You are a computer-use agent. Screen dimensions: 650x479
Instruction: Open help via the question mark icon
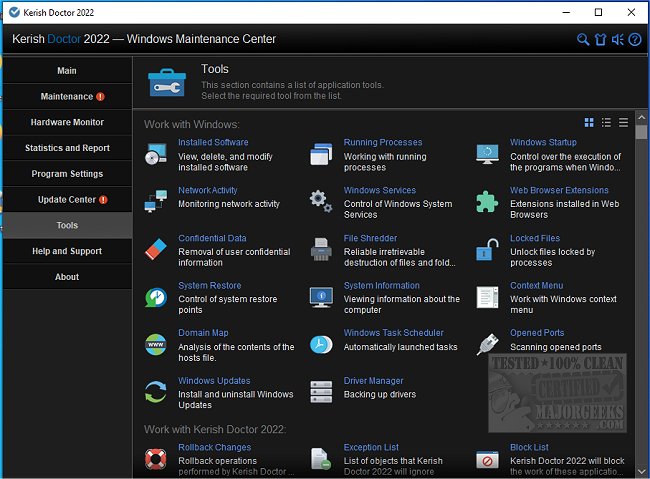pos(634,40)
